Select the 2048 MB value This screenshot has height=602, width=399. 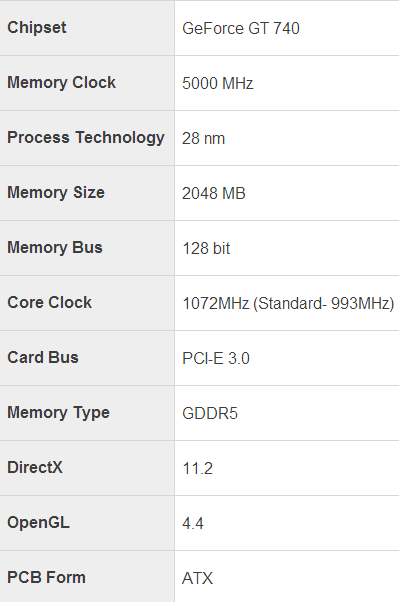click(x=214, y=193)
